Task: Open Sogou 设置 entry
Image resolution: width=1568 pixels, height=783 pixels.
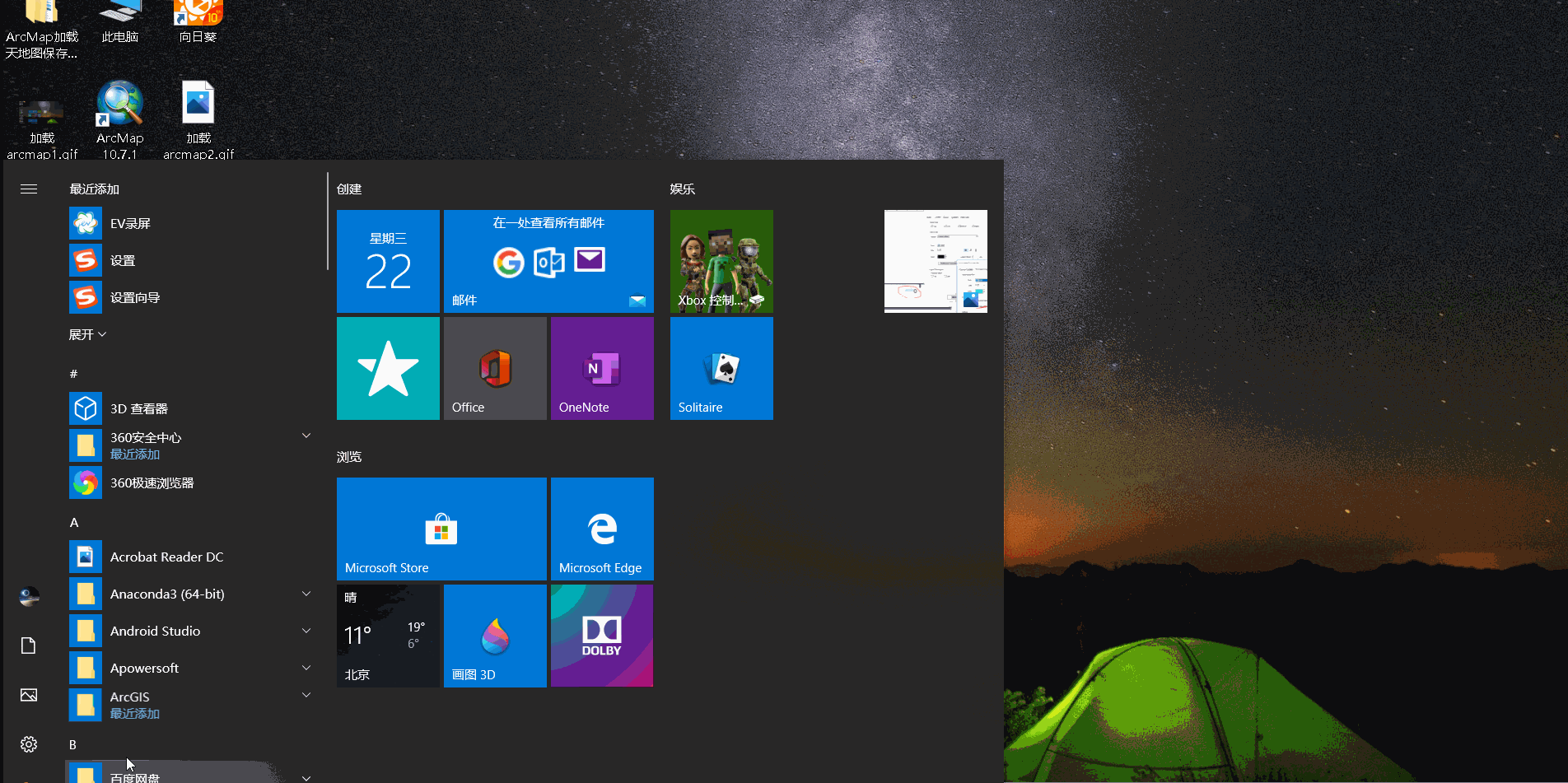Action: (191, 260)
